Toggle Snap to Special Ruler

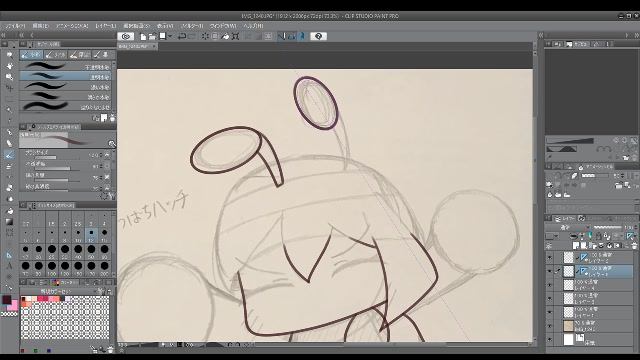tap(291, 36)
